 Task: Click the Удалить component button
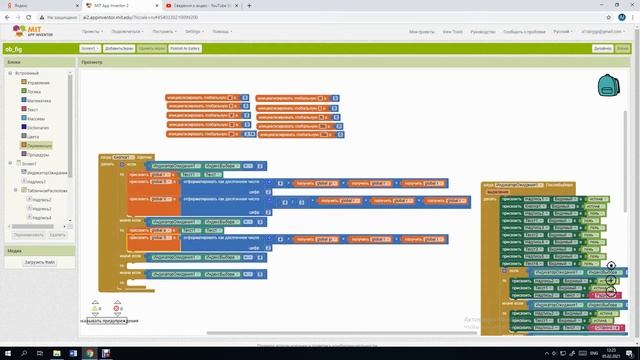coord(57,235)
